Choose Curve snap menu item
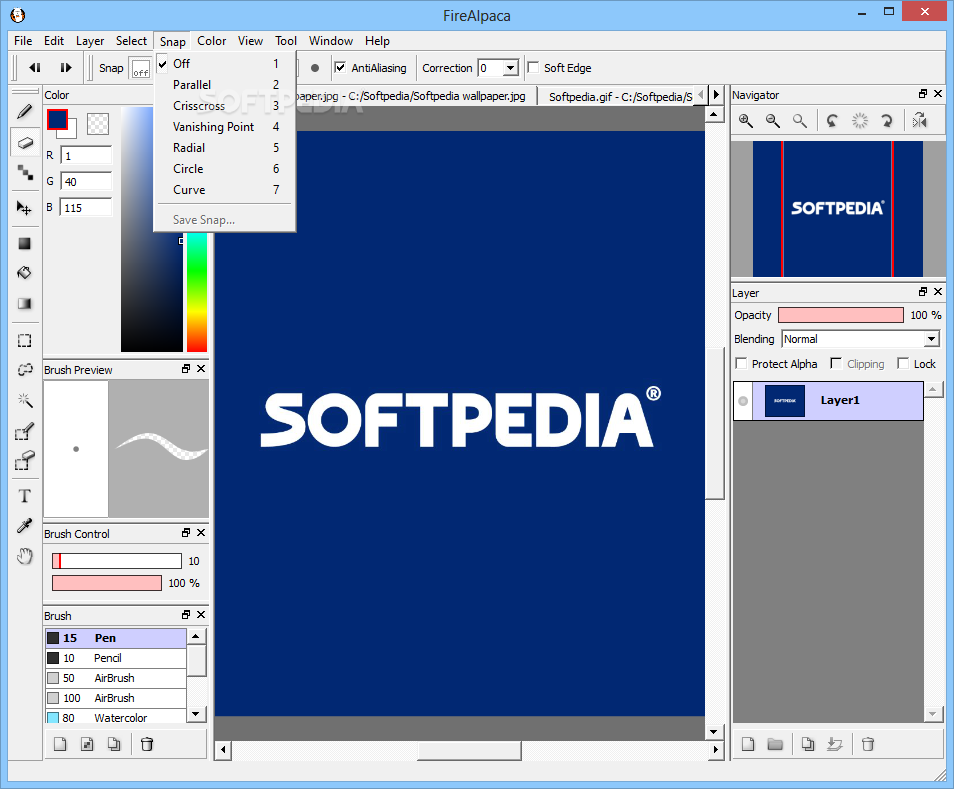 tap(225, 190)
